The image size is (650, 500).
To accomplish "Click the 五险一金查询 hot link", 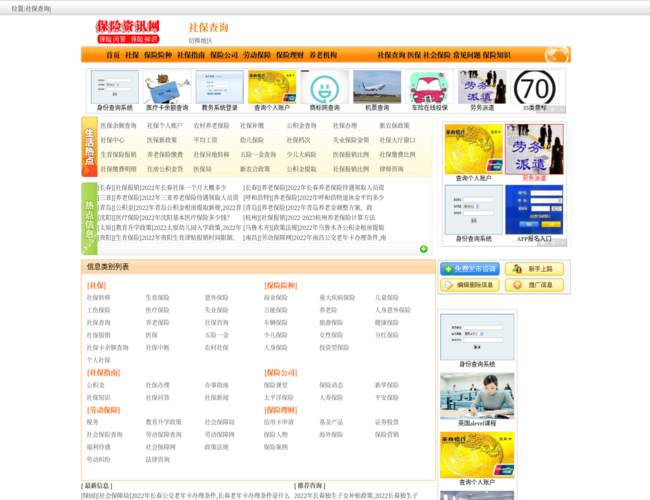I will (258, 155).
